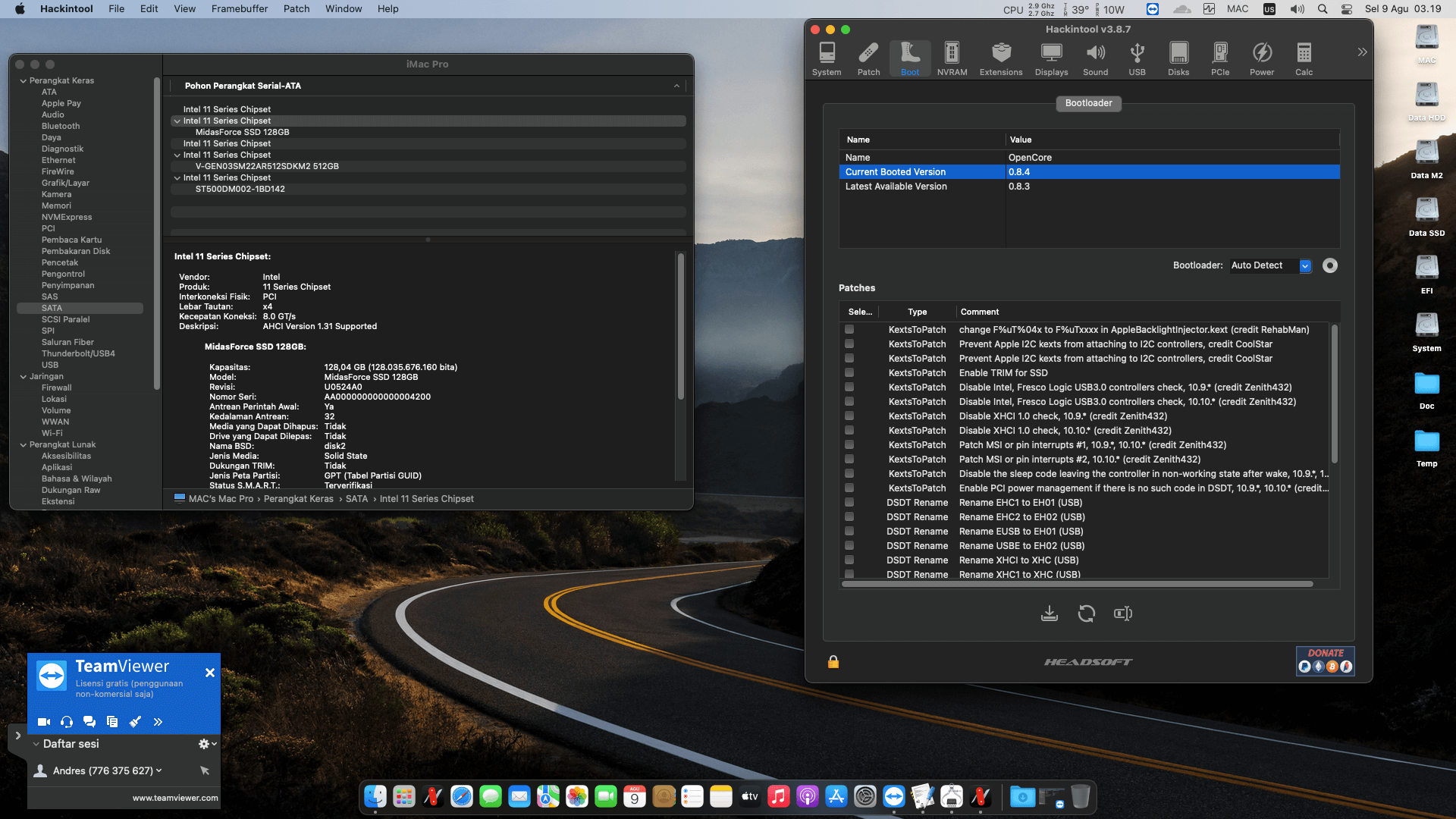Image resolution: width=1456 pixels, height=819 pixels.
Task: Open the Bootloader Auto Detect dropdown
Action: point(1305,266)
